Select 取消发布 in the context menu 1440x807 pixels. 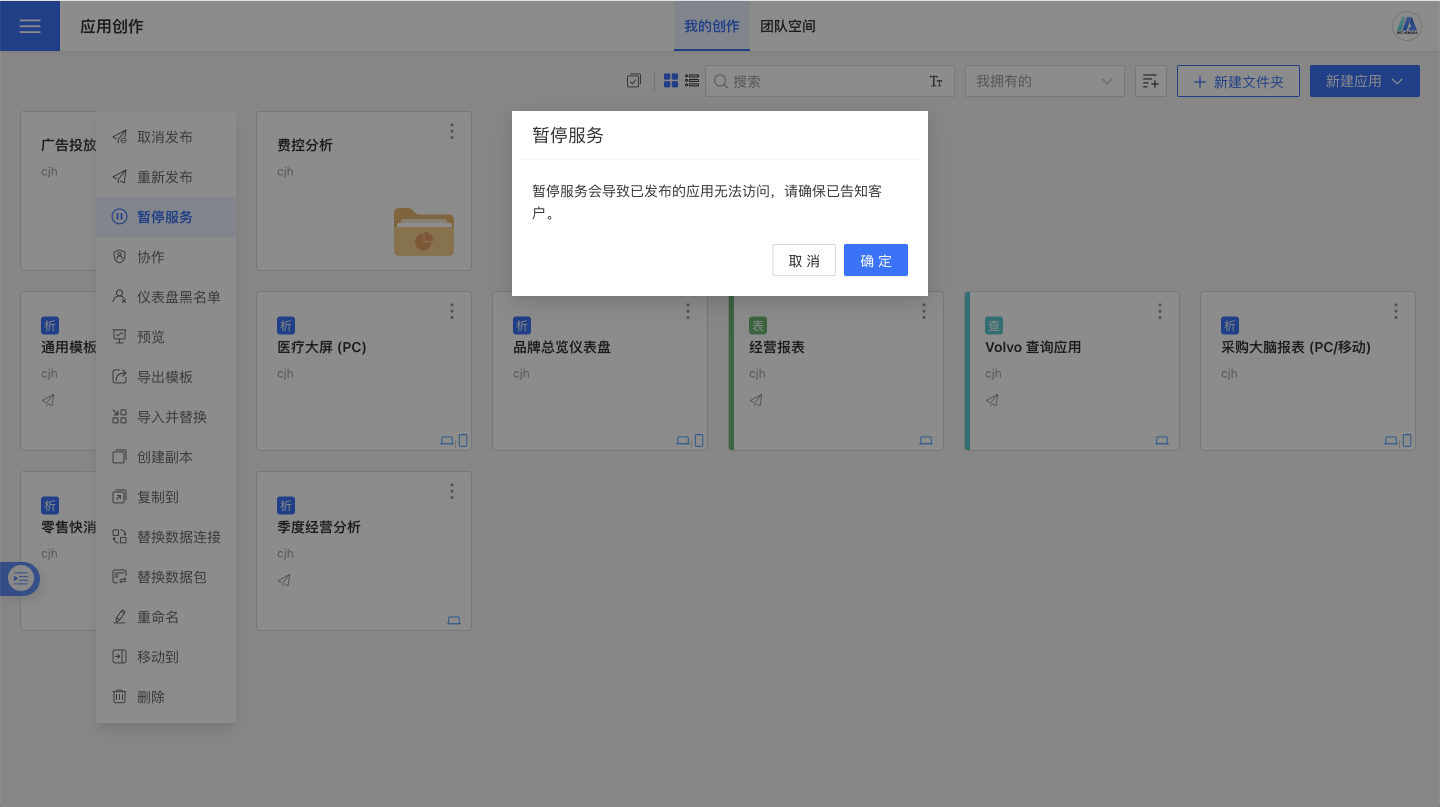[165, 137]
